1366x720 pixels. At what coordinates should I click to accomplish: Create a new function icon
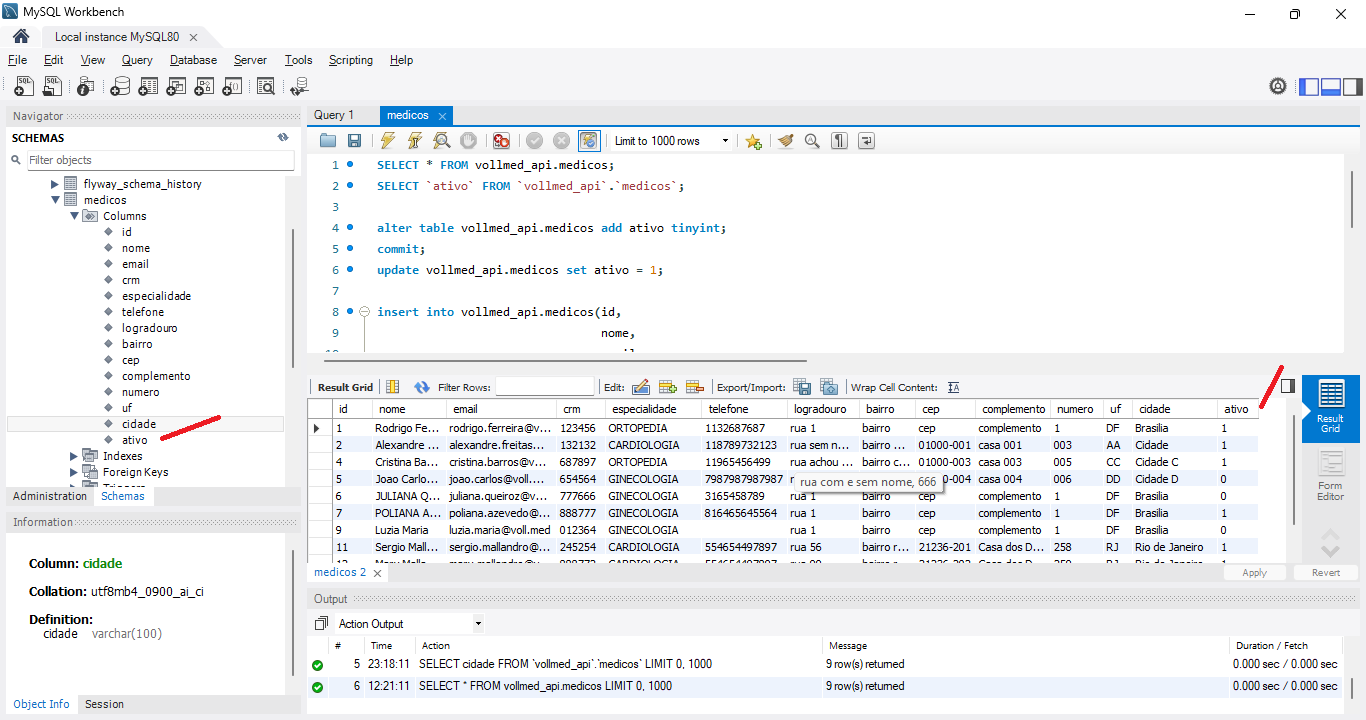click(x=232, y=87)
